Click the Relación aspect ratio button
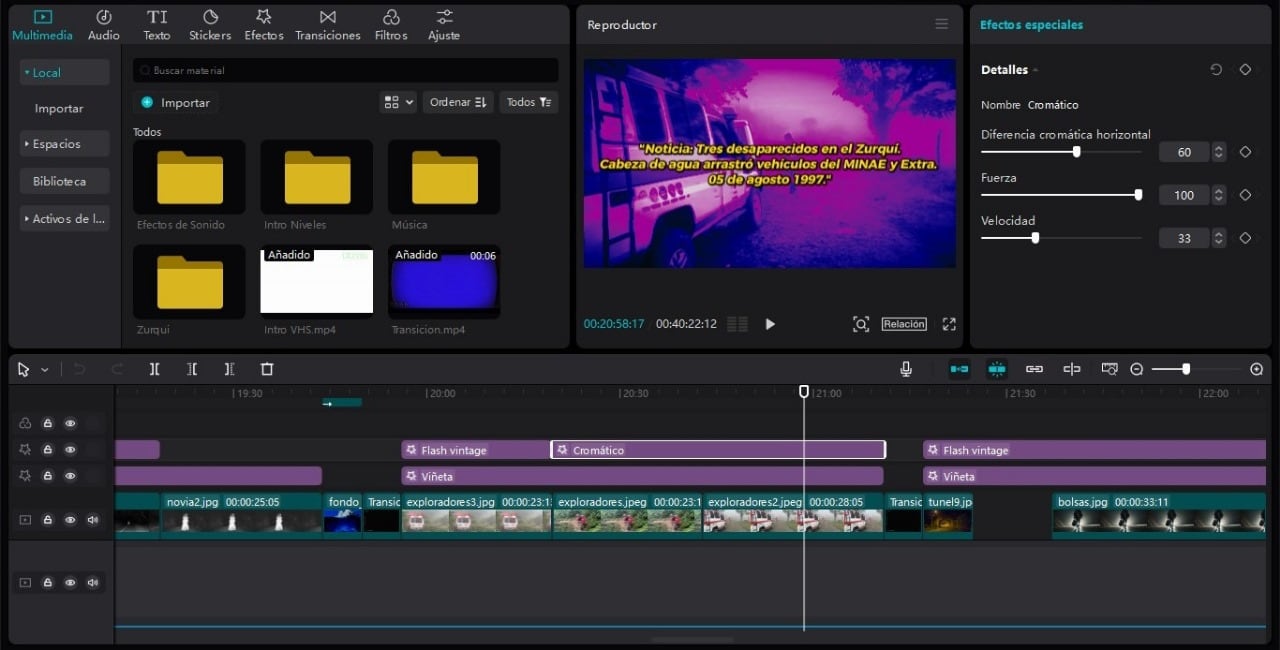 click(903, 324)
